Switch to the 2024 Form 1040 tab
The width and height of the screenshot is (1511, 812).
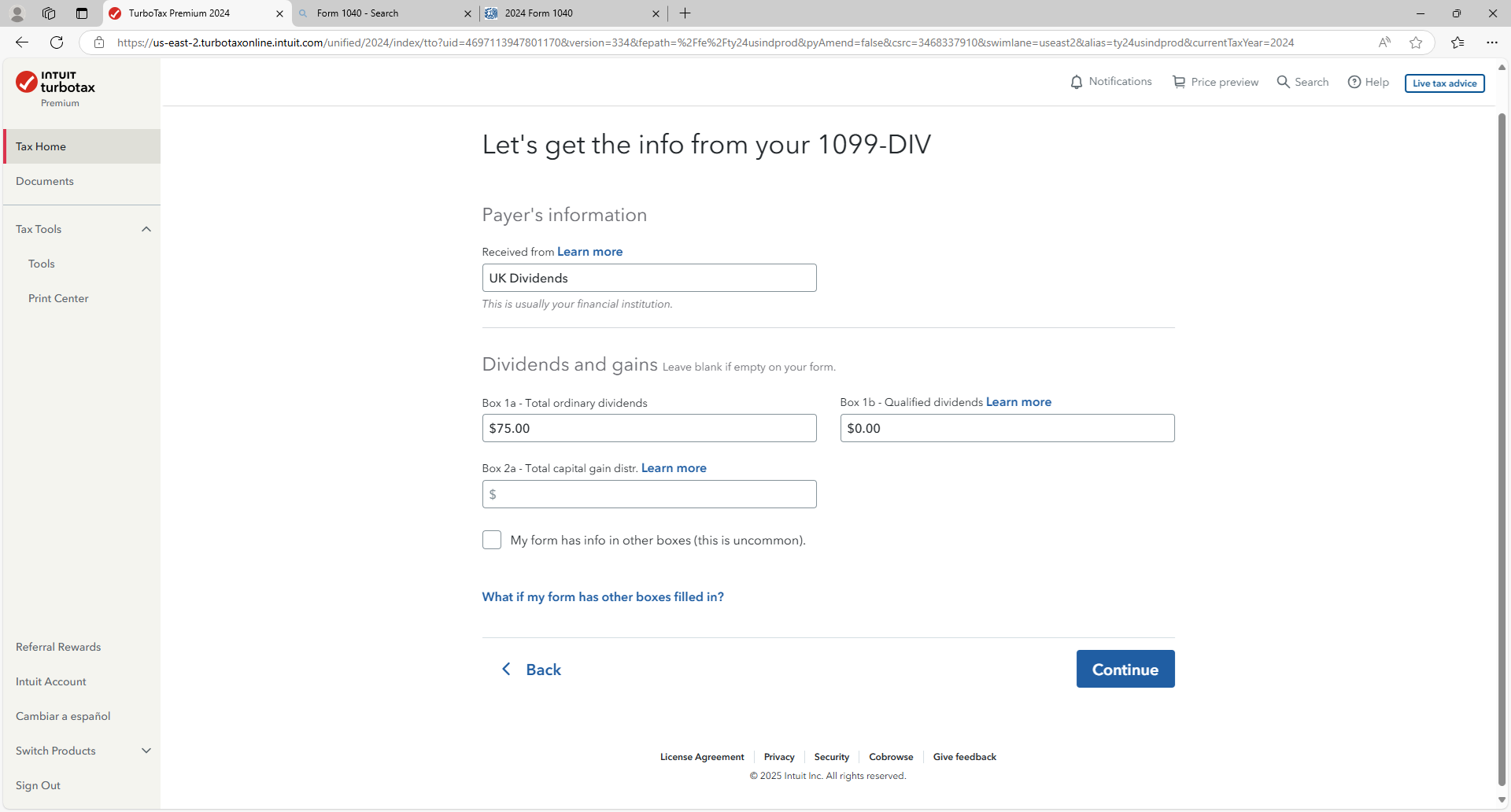567,13
